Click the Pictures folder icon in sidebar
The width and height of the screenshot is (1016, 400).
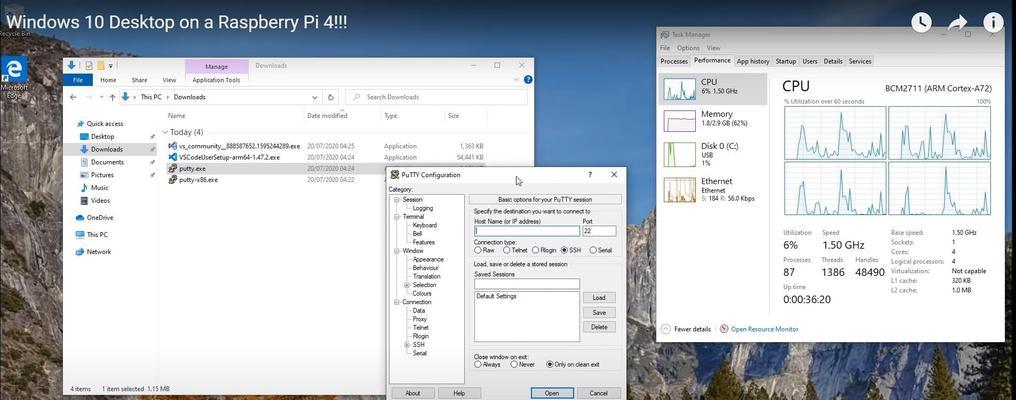click(x=84, y=175)
